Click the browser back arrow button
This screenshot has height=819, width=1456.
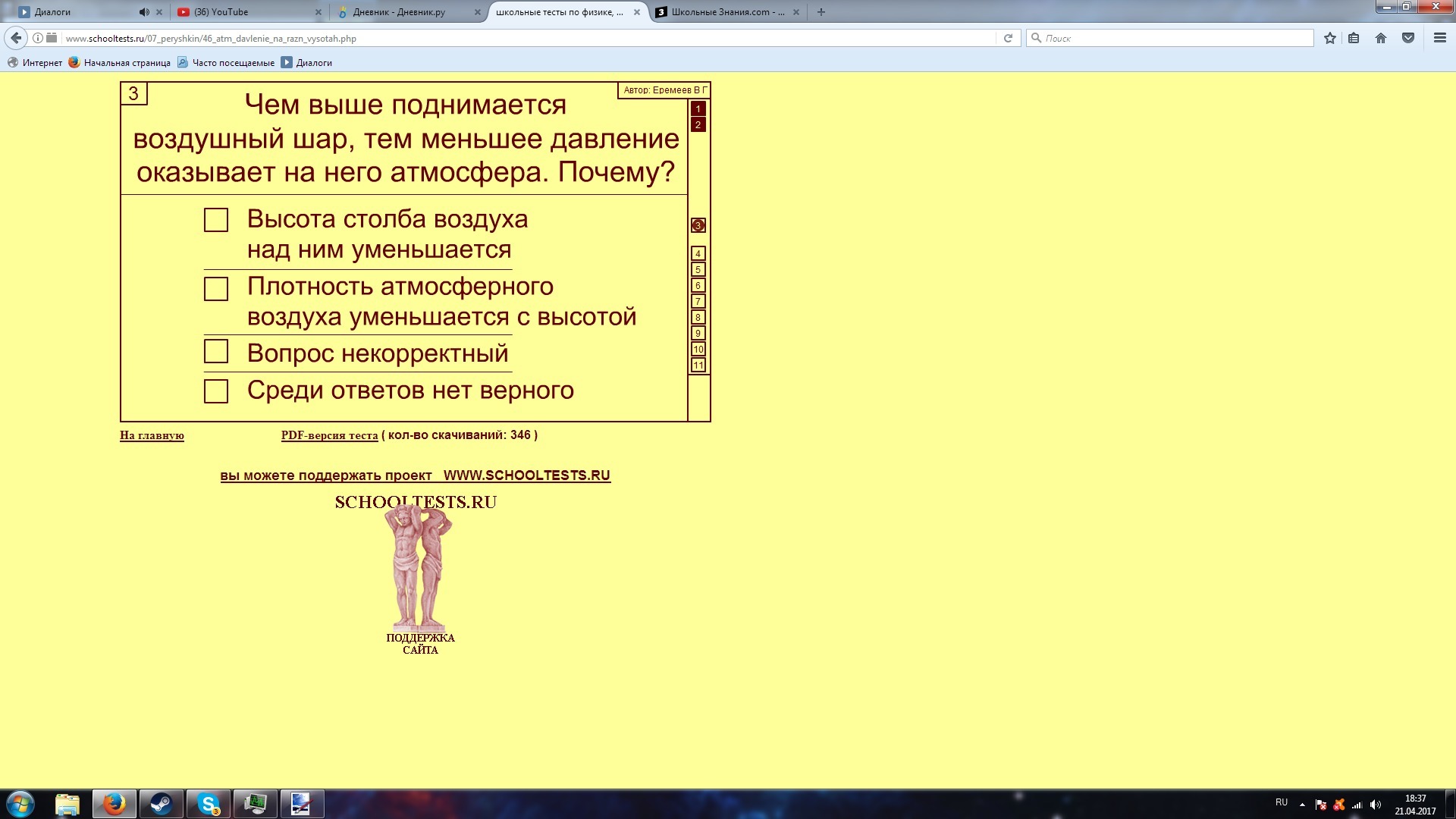click(x=16, y=38)
